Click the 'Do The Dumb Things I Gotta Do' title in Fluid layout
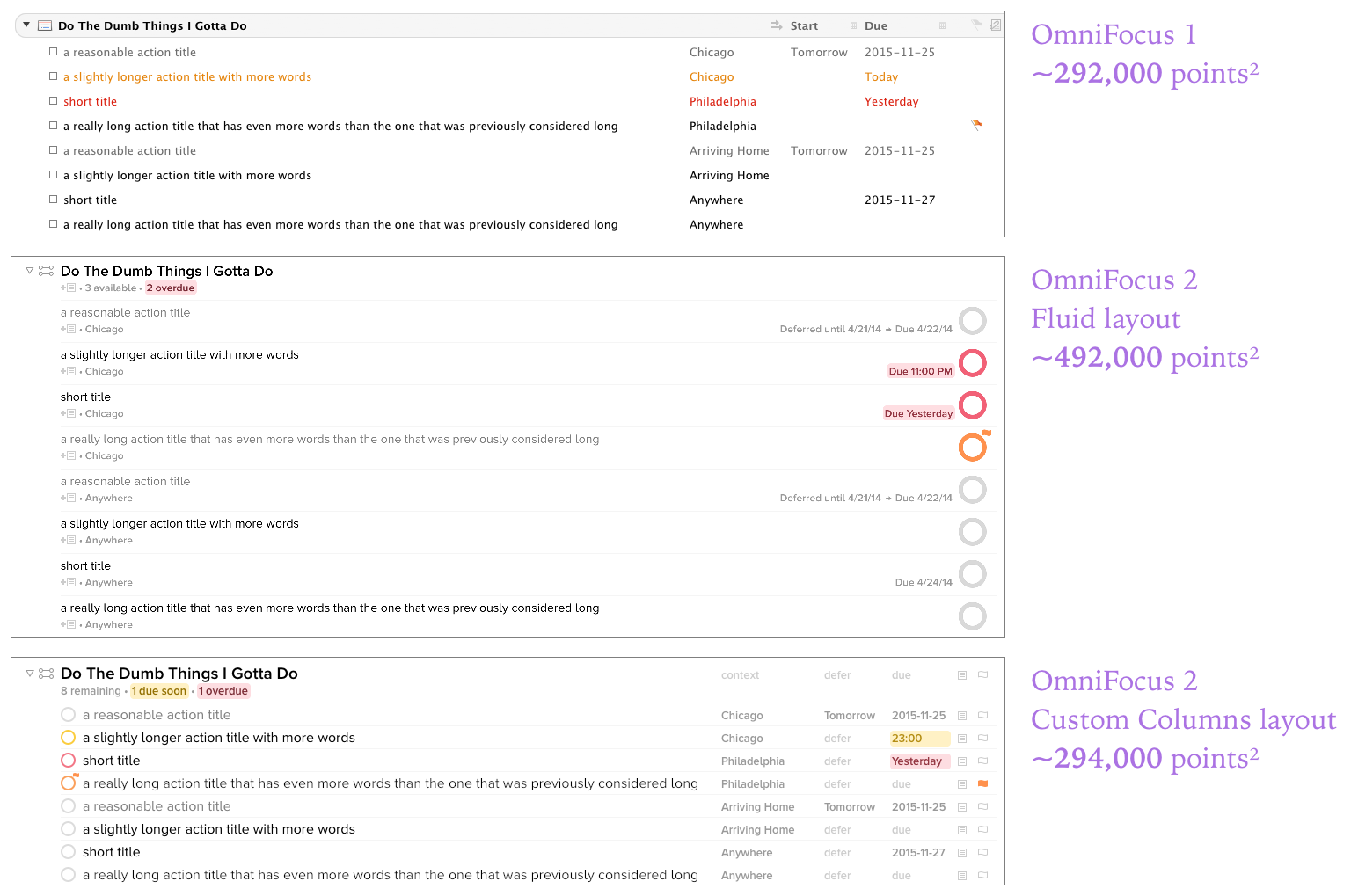Screen dimensions: 1351x896 (x=167, y=271)
